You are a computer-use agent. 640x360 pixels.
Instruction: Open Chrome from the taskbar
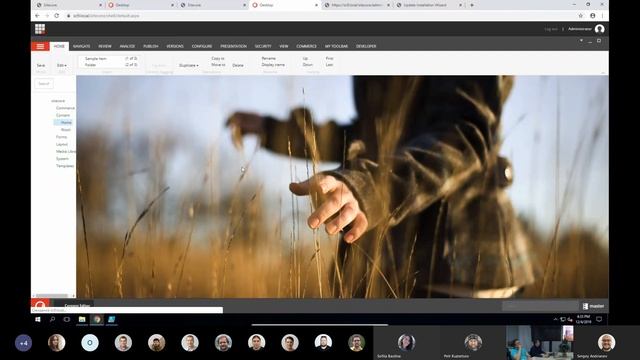pos(97,320)
